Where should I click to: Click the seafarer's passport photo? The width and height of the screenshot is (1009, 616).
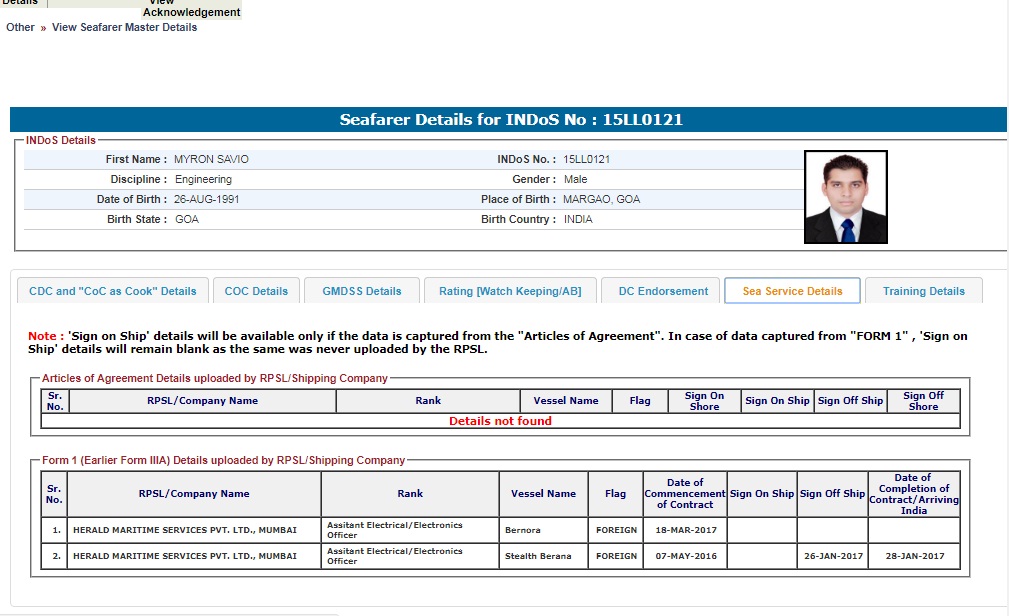[845, 197]
